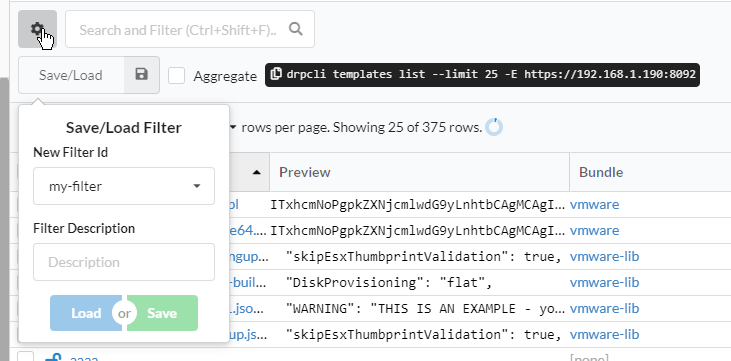731x361 pixels.
Task: Click the floppy disk save icon
Action: [142, 75]
